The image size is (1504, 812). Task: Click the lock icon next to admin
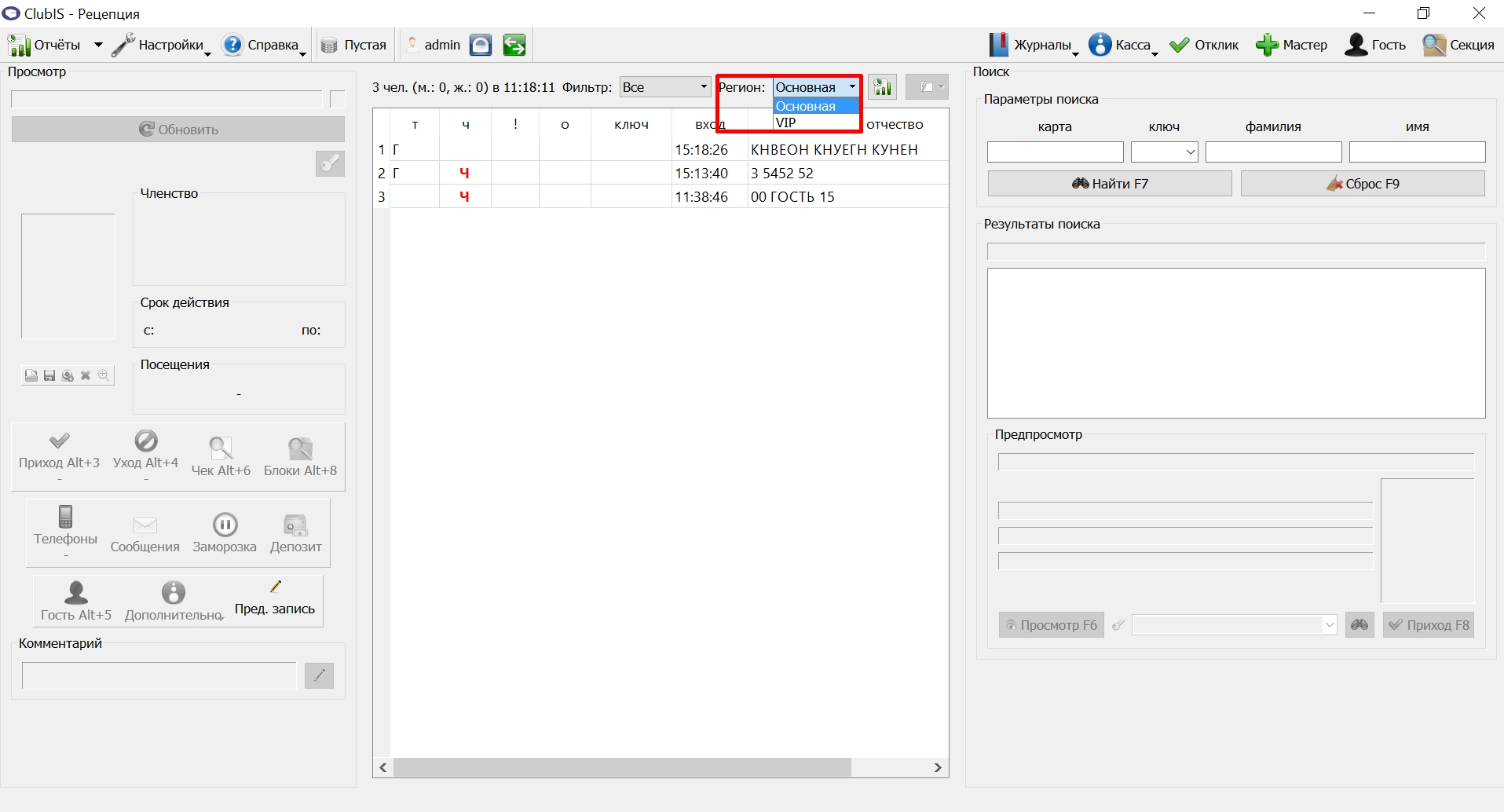[x=481, y=45]
